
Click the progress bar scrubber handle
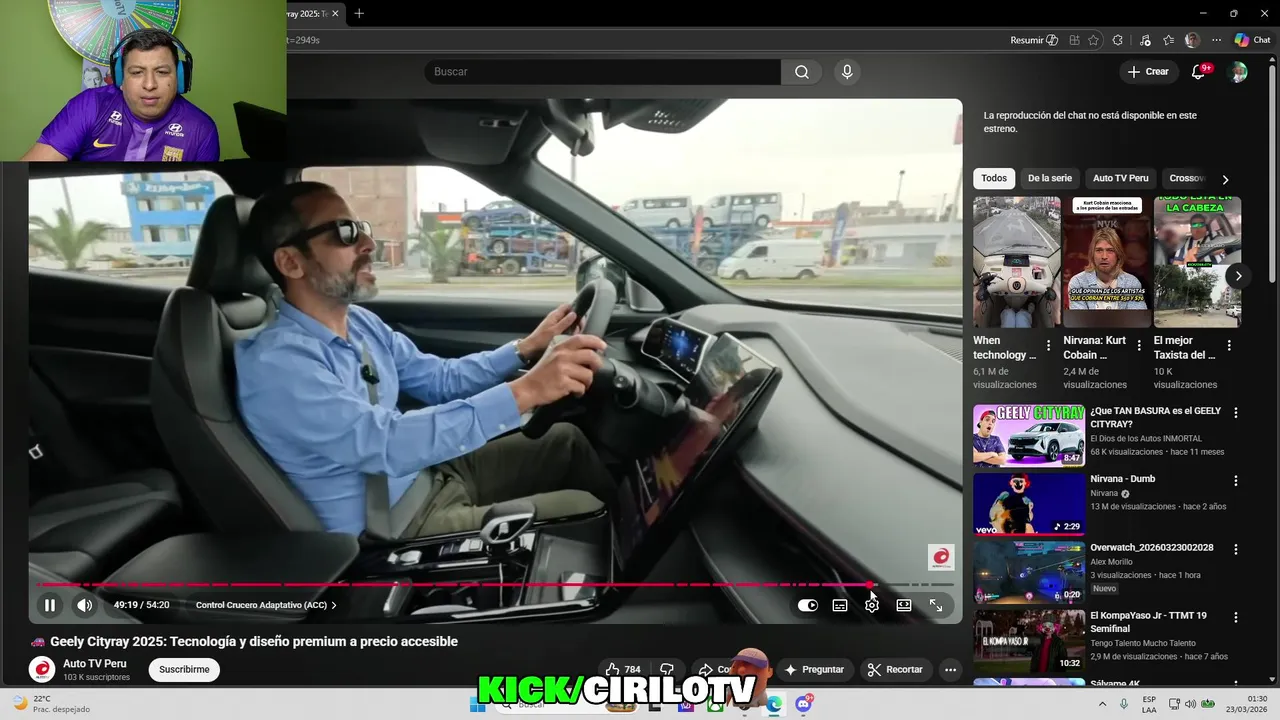pos(869,585)
